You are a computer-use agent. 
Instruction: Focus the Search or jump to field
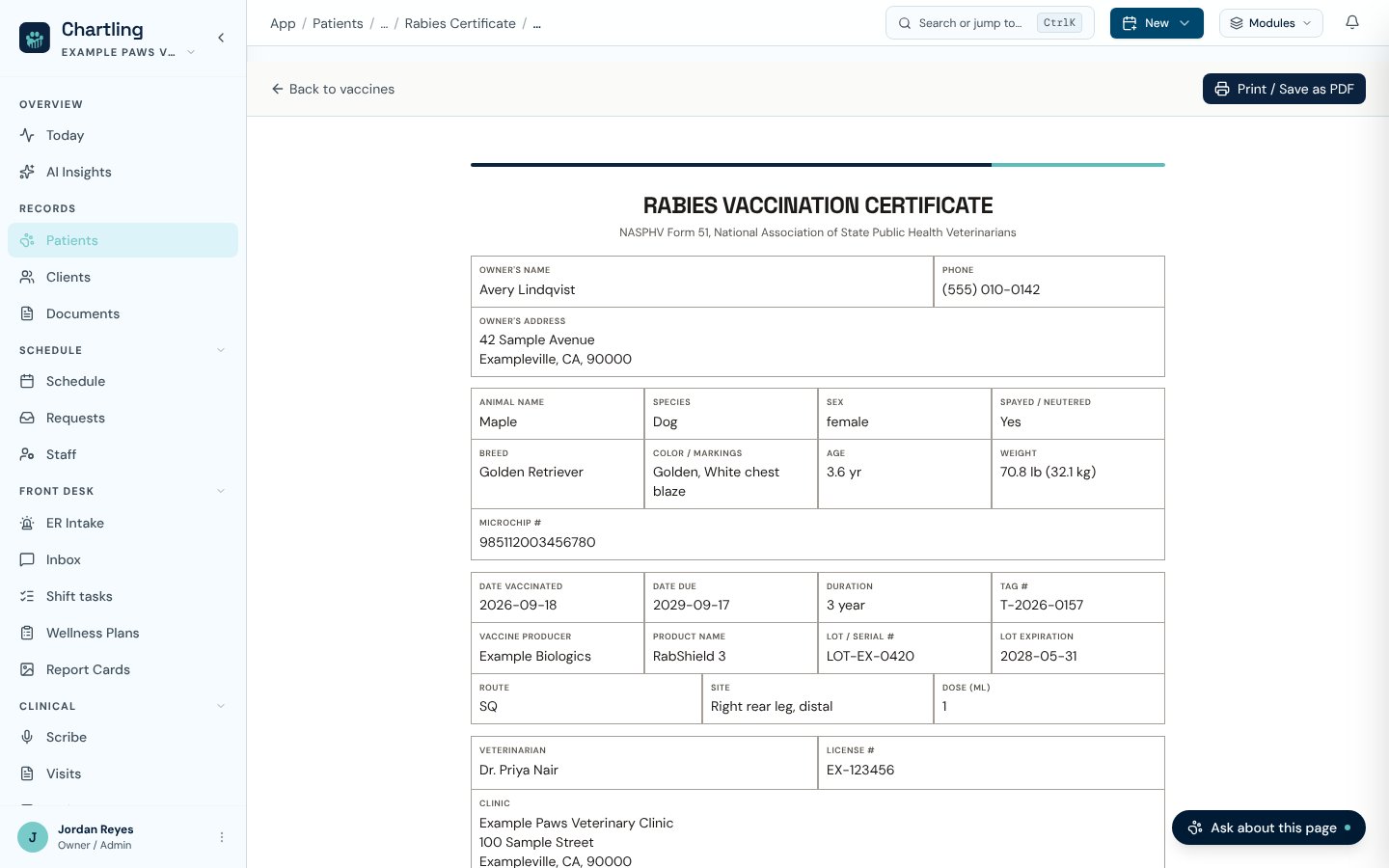990,23
